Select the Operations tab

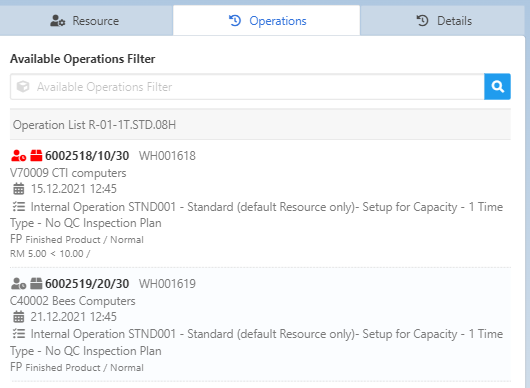click(x=266, y=21)
